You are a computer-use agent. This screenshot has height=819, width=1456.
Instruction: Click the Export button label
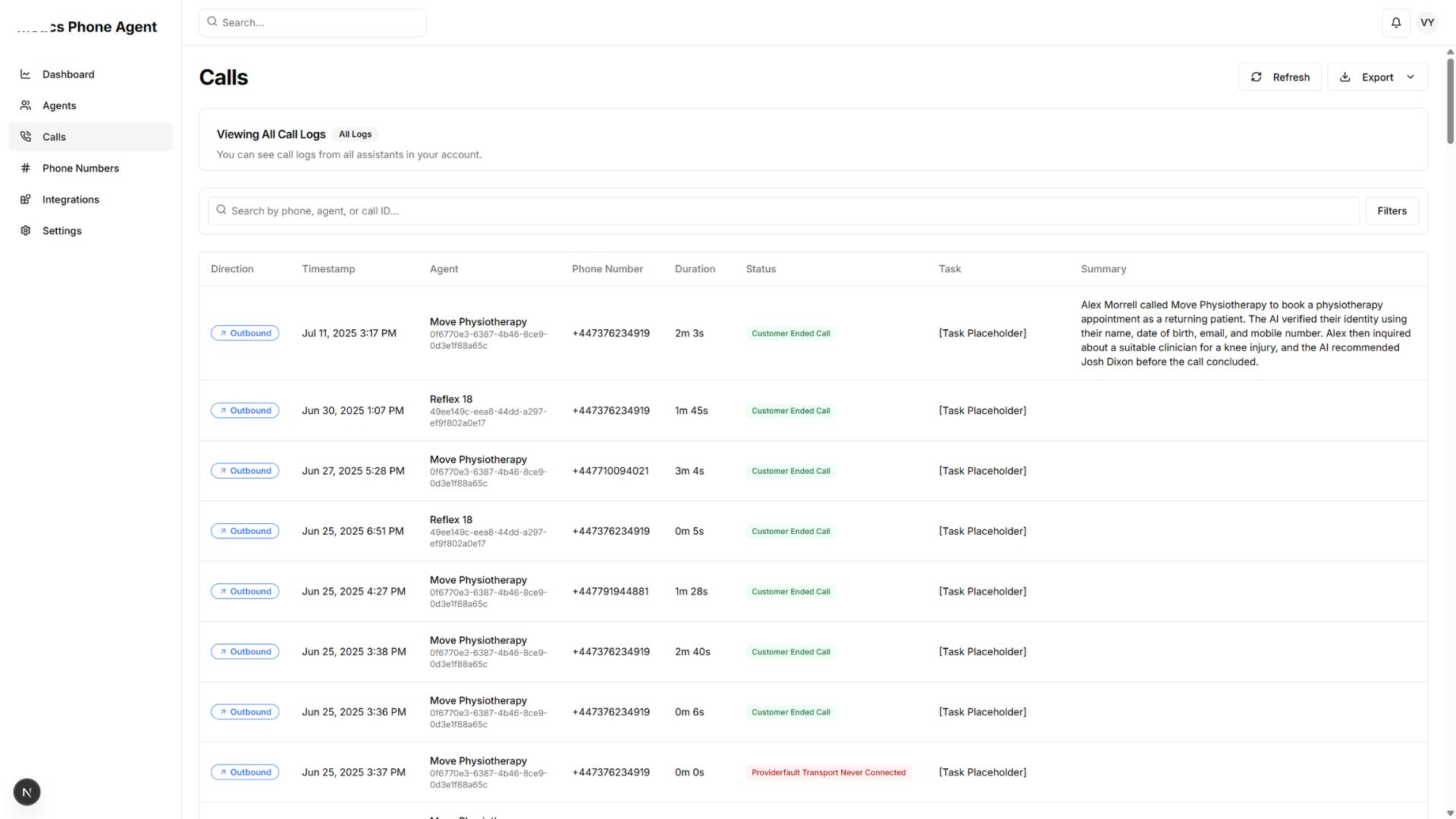click(x=1377, y=77)
